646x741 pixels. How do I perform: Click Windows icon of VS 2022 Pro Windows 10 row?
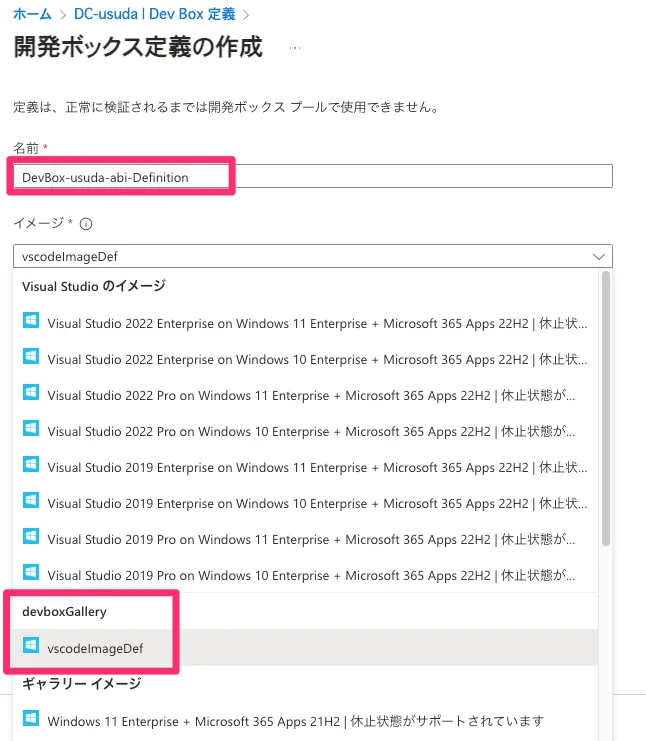pos(31,428)
